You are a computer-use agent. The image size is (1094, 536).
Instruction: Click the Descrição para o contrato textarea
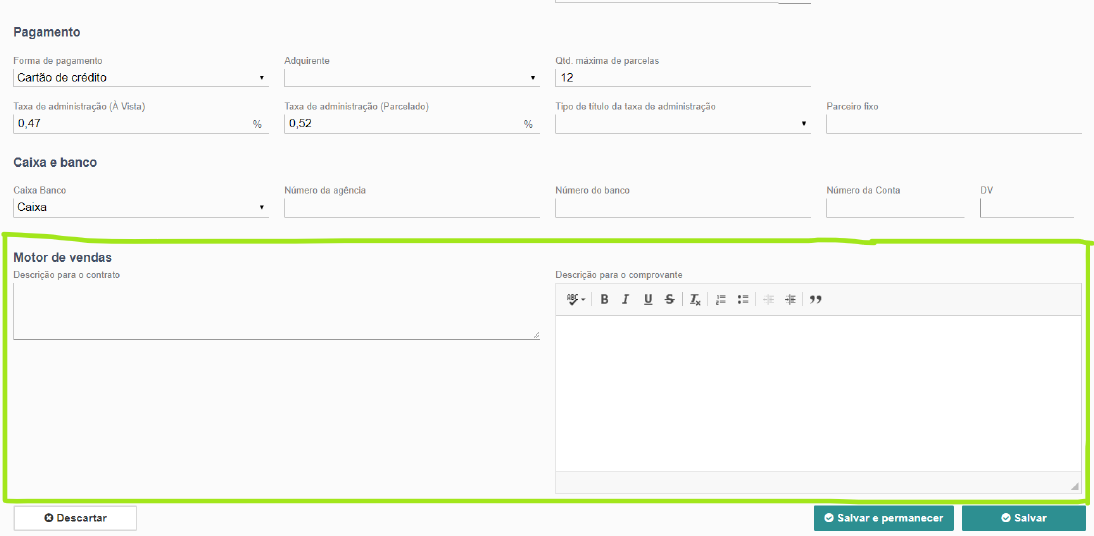click(276, 311)
